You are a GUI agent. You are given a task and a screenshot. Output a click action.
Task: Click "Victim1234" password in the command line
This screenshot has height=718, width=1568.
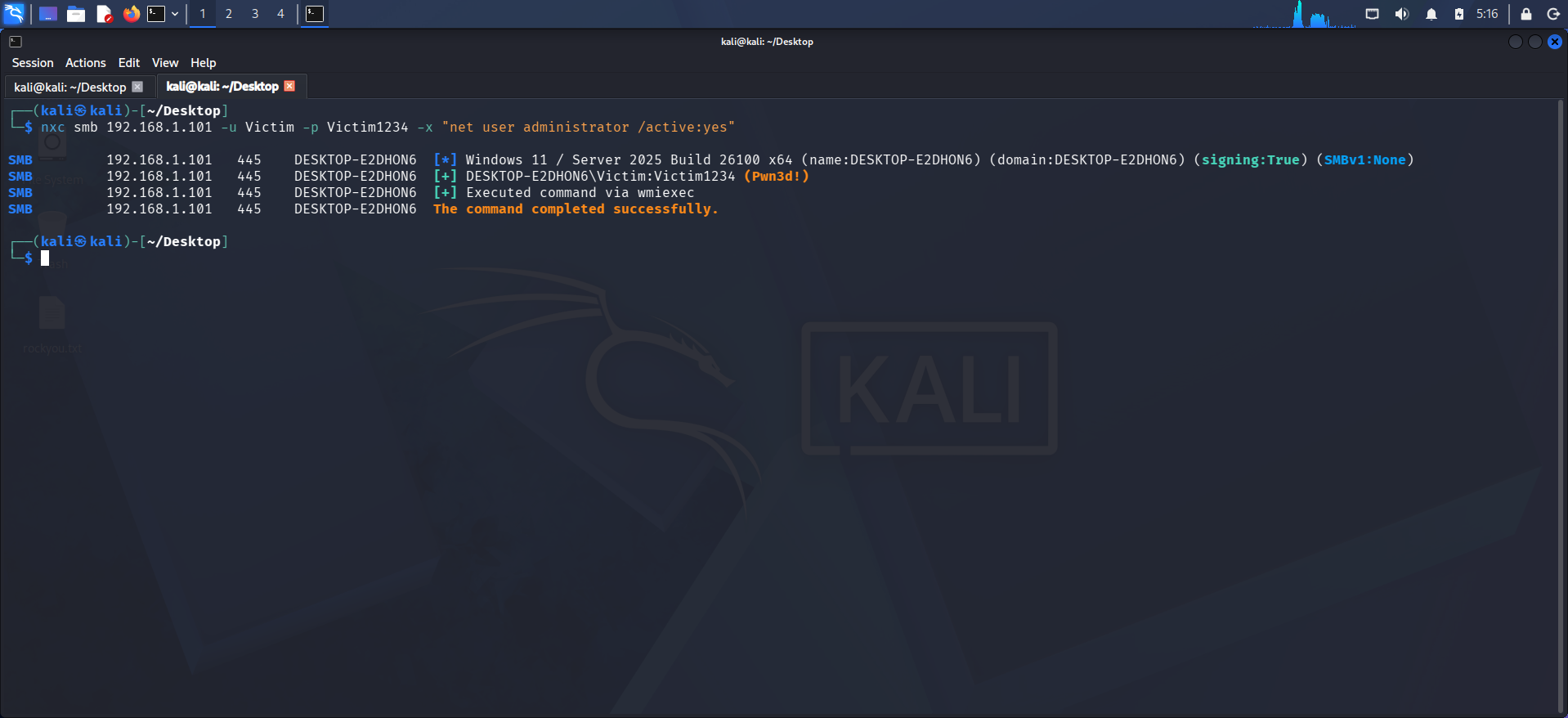click(x=368, y=128)
